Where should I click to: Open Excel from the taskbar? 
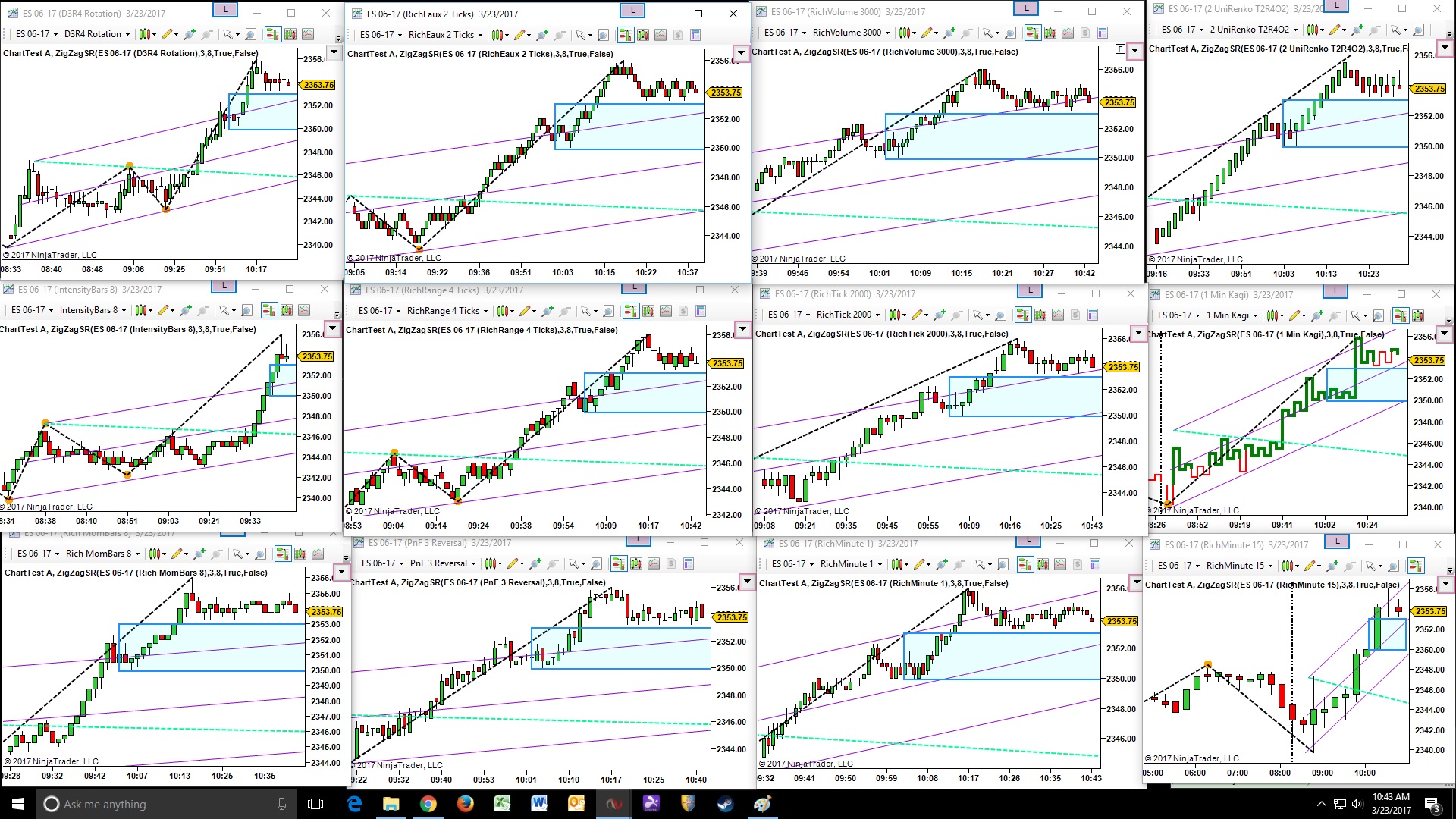click(x=502, y=804)
